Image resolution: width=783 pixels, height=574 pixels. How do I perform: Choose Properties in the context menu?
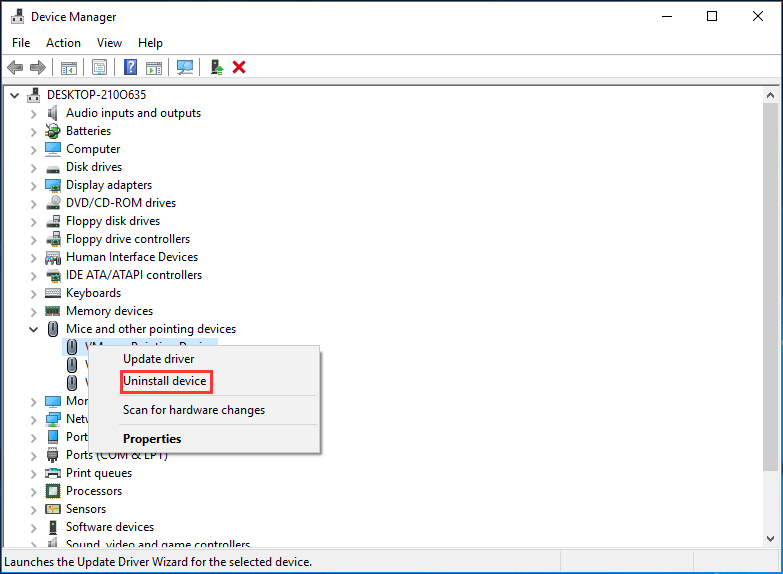point(152,438)
